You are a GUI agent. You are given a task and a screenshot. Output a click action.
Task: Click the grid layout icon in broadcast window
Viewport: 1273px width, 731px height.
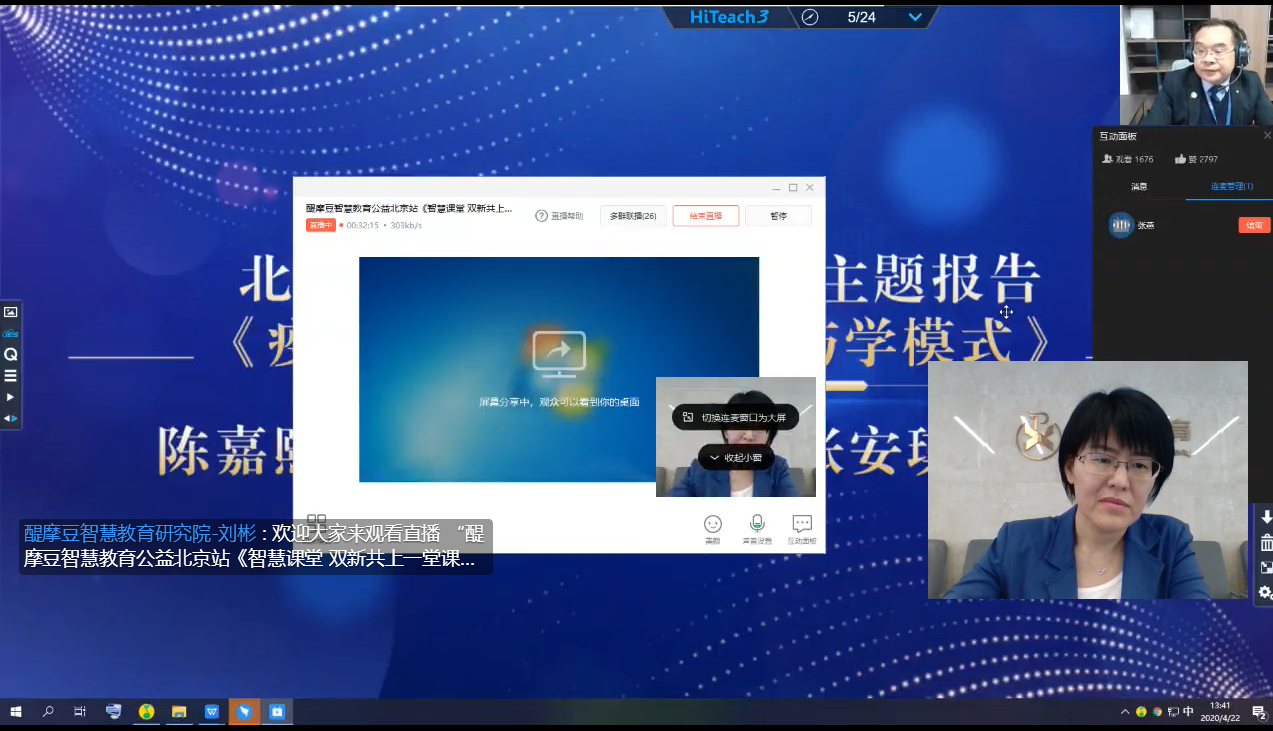[316, 521]
